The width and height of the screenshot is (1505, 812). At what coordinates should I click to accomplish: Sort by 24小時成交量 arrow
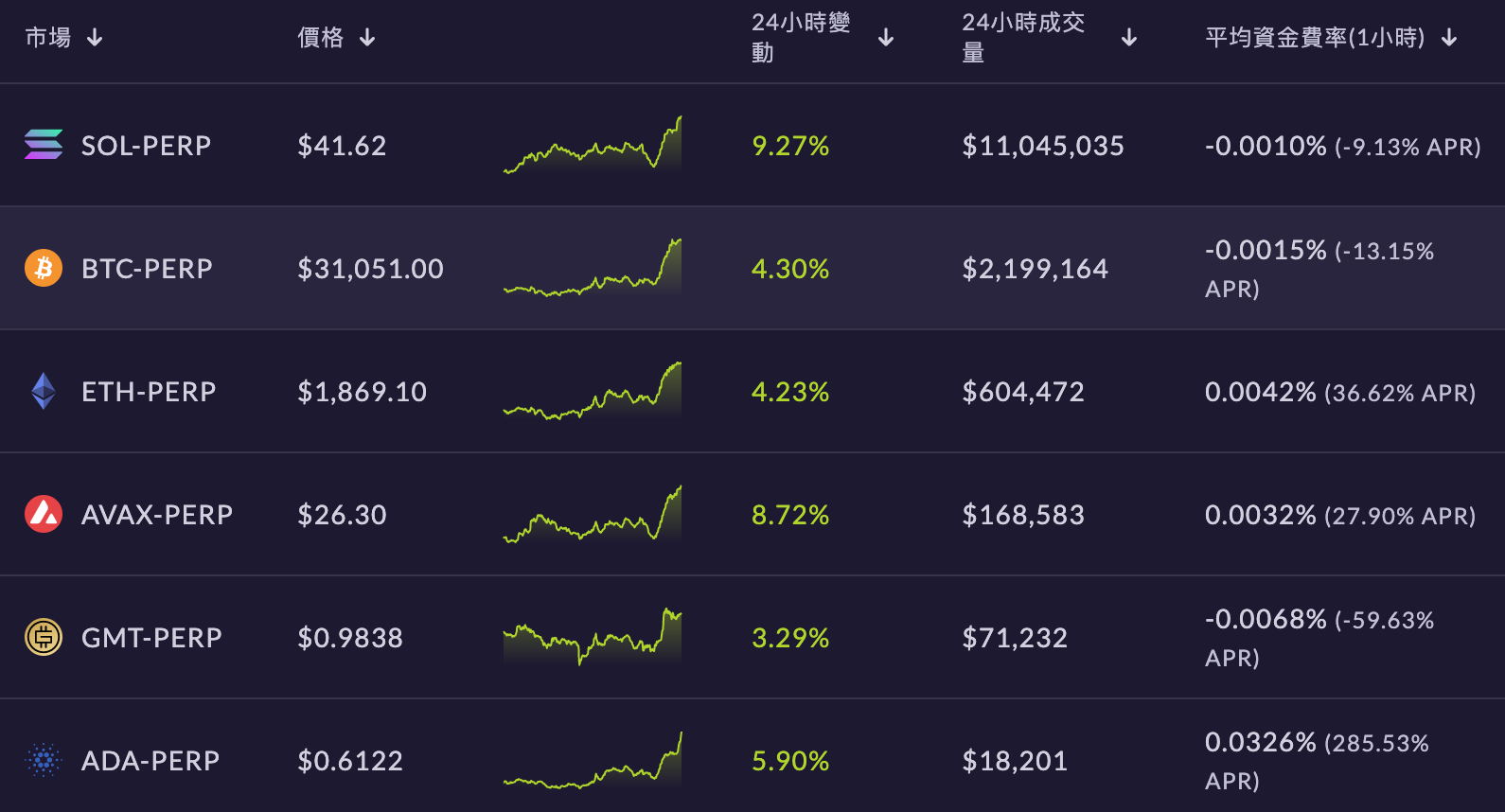pos(1129,38)
